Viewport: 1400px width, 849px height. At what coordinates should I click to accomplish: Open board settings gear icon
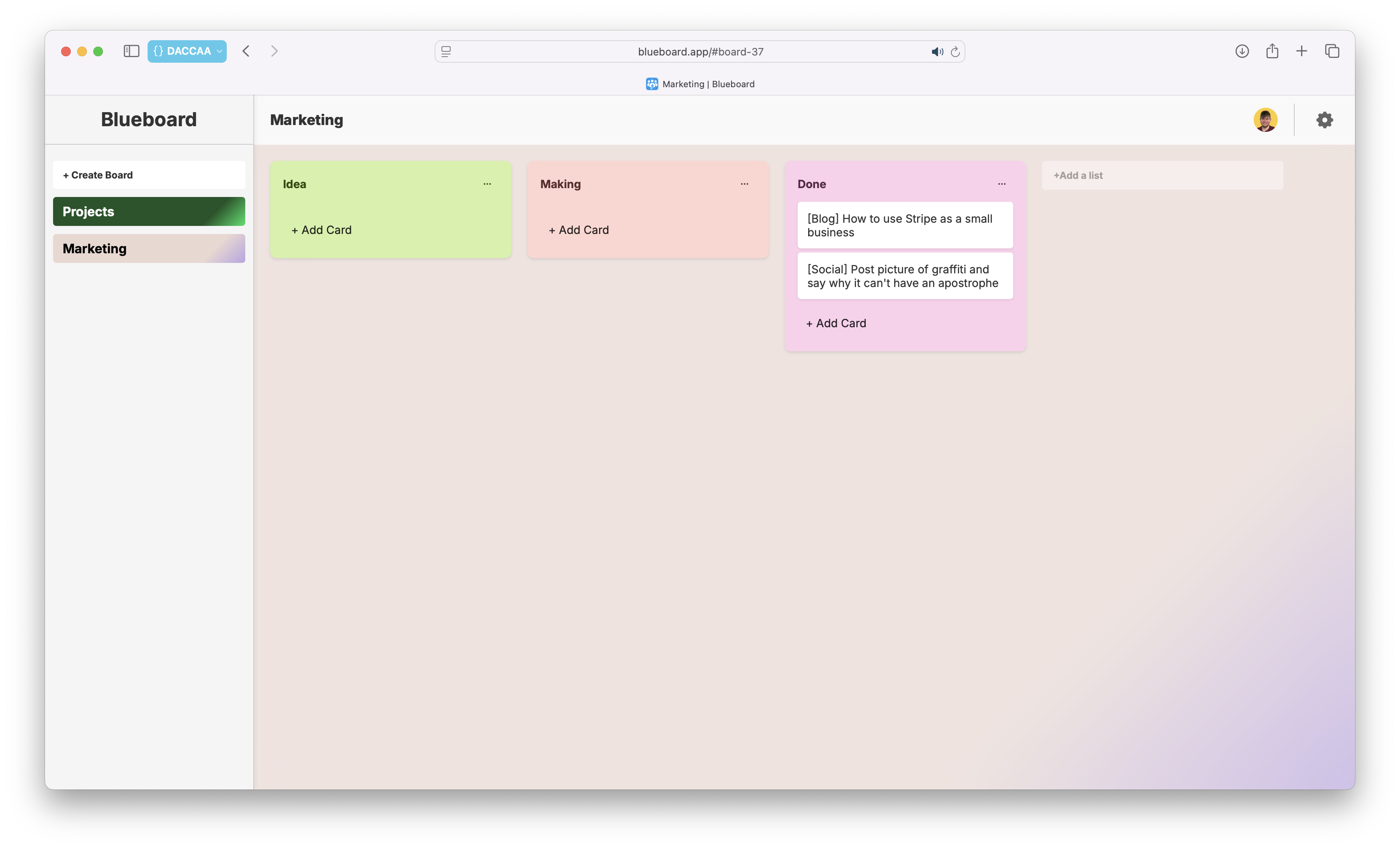click(x=1324, y=120)
